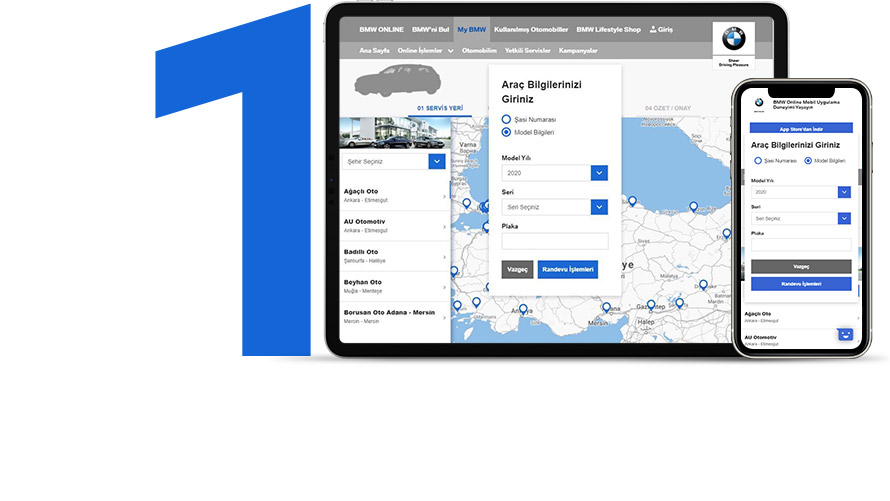Select Model Bilgileri radio on the tablet dialog
Viewport: 890px width, 501px height.
(x=506, y=132)
